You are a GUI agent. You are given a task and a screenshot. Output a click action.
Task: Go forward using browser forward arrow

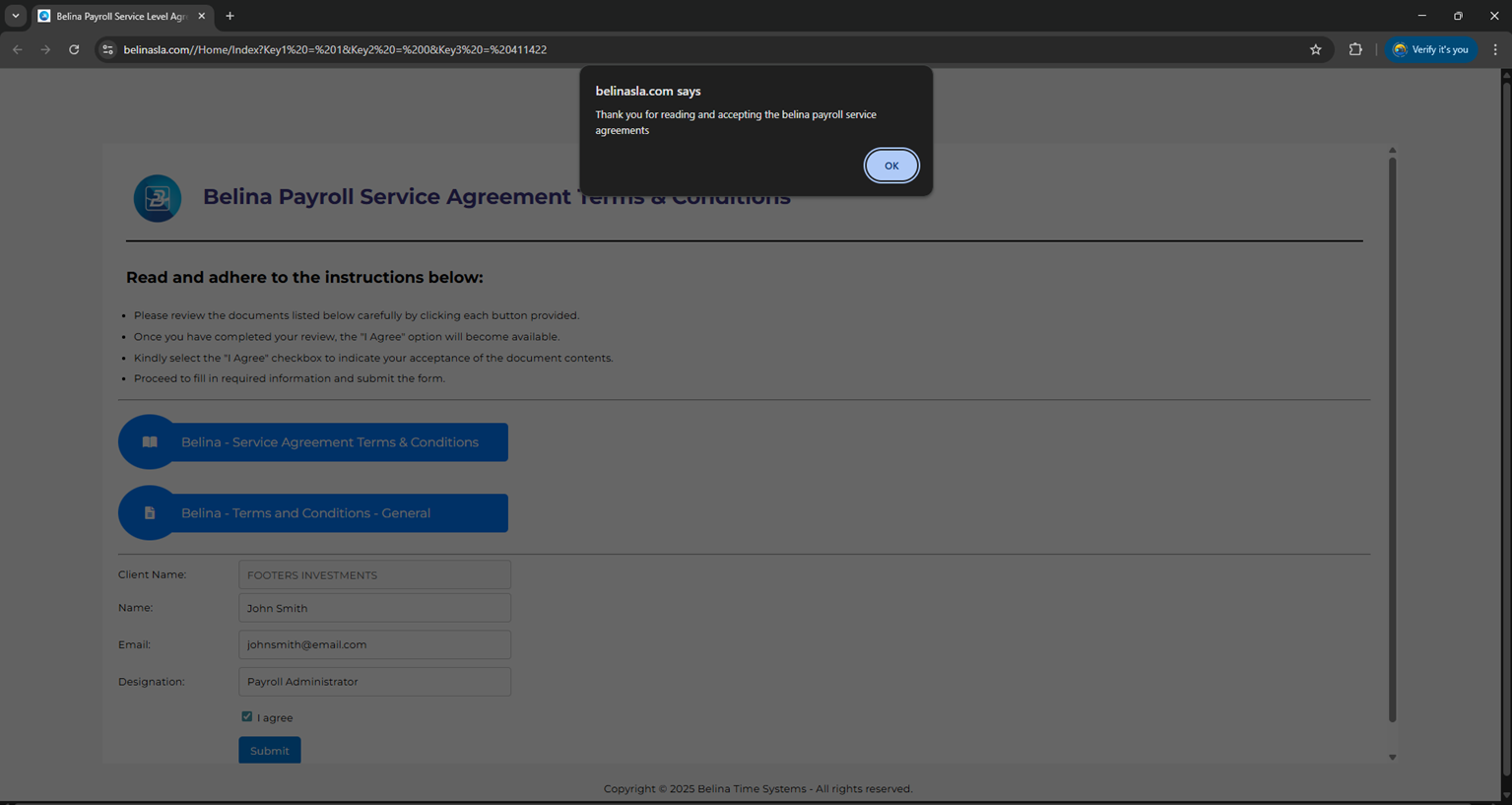(45, 49)
